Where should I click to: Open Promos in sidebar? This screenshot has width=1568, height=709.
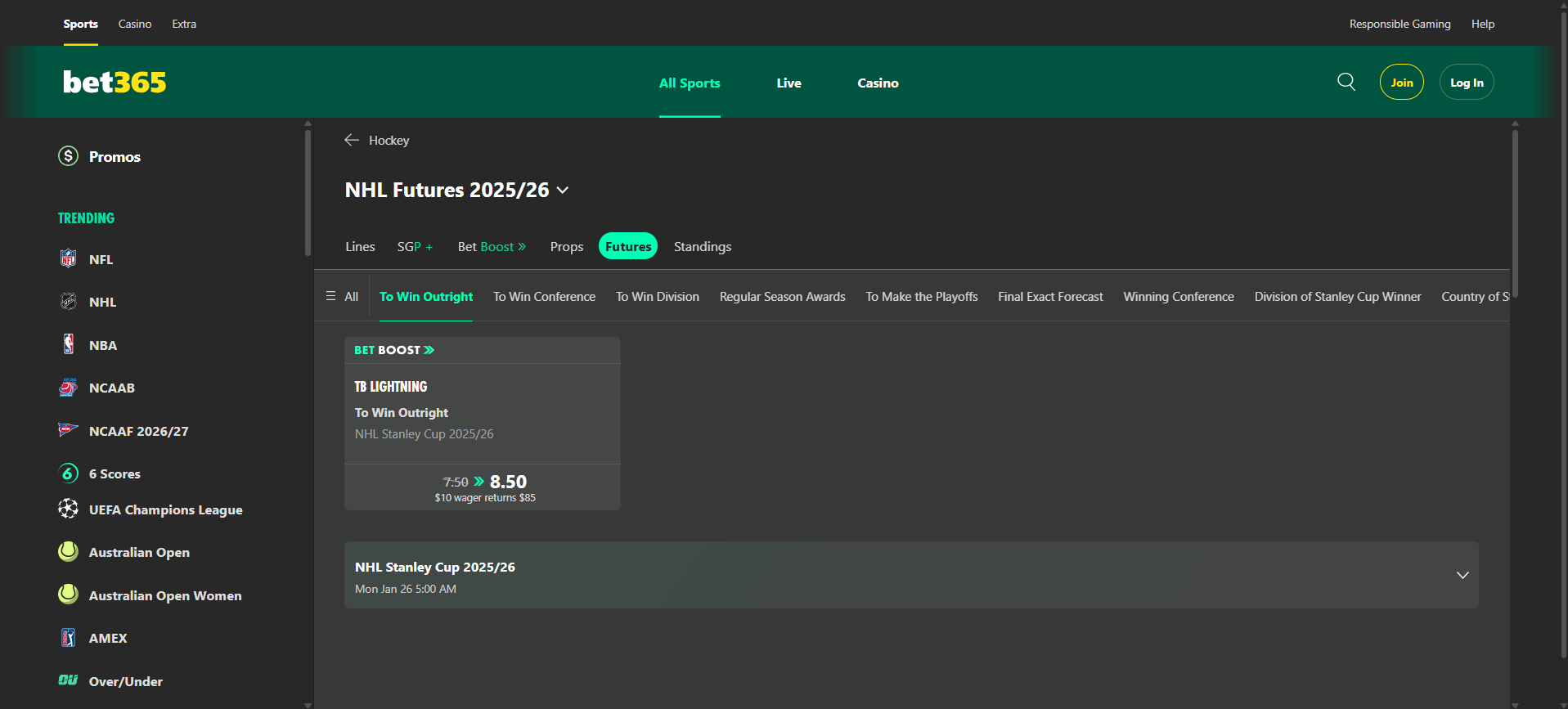tap(115, 156)
